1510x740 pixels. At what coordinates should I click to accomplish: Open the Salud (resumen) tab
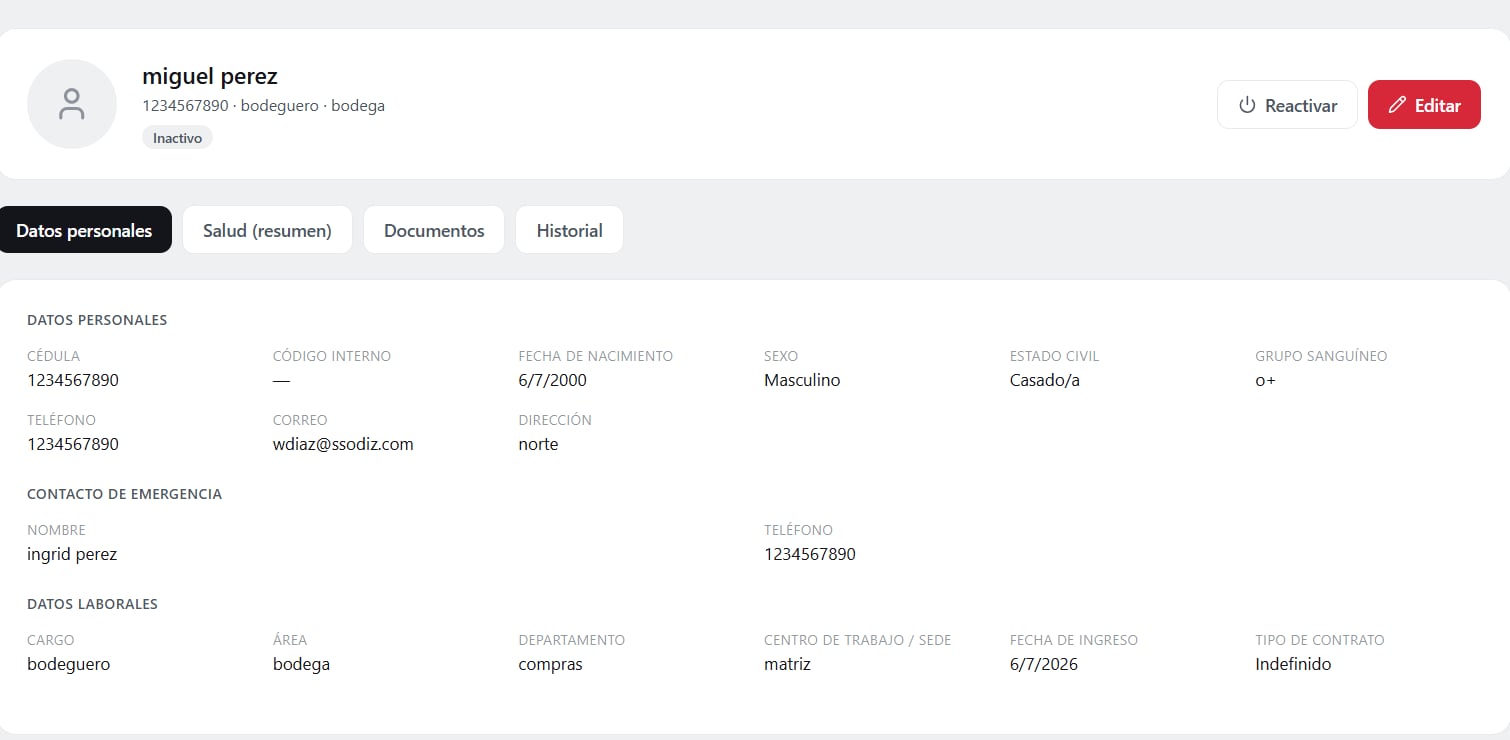(x=267, y=230)
